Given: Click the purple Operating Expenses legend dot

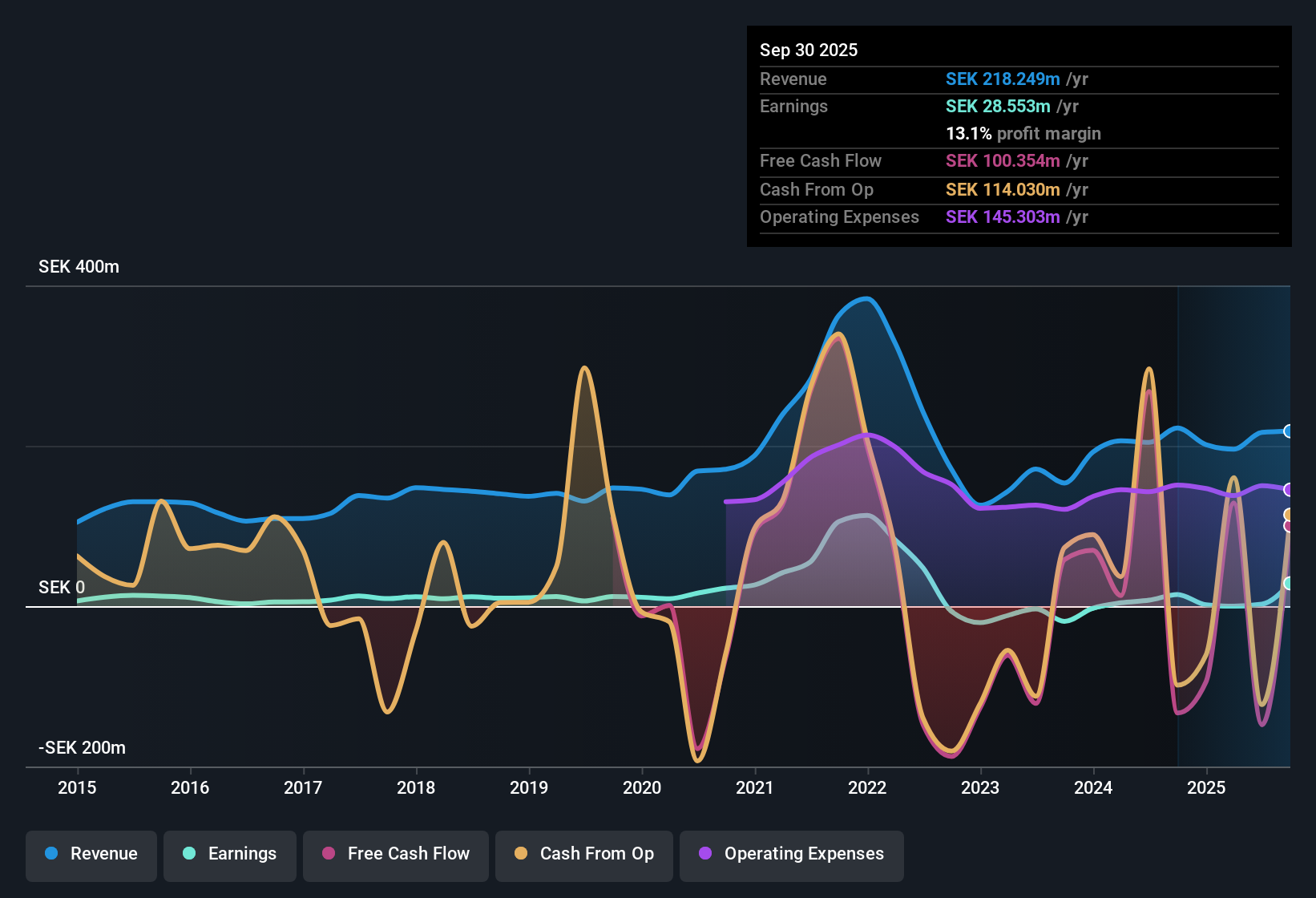Looking at the screenshot, I should [x=705, y=853].
